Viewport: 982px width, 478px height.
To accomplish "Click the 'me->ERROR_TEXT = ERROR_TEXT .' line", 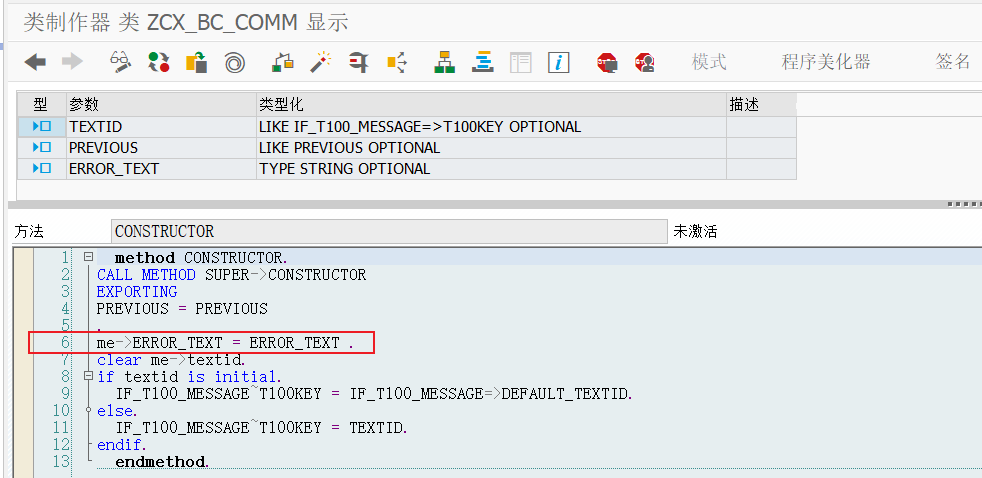I will 225,343.
